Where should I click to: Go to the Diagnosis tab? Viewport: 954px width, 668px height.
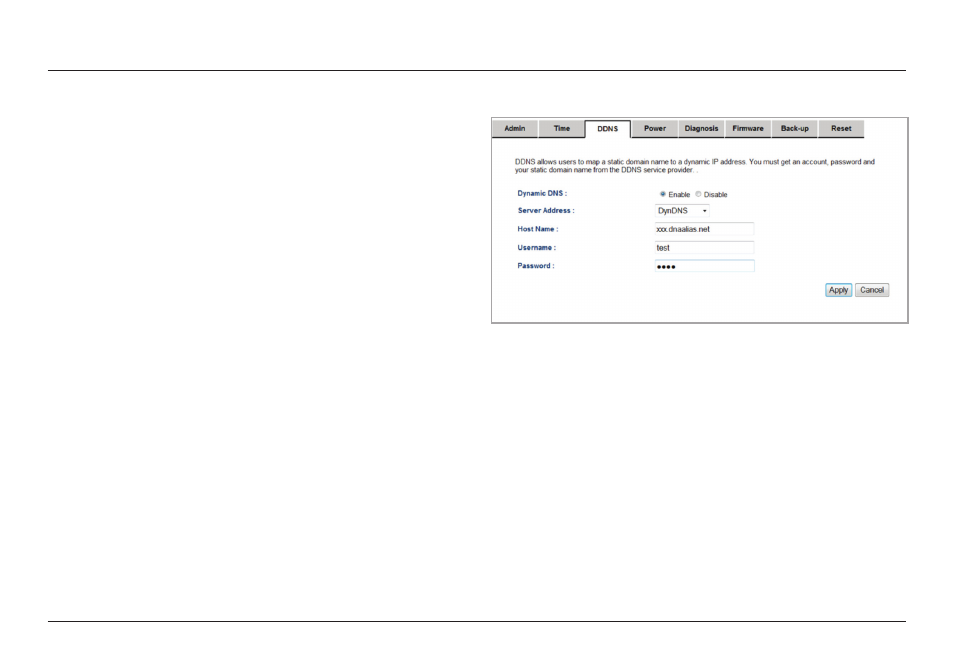[x=702, y=128]
